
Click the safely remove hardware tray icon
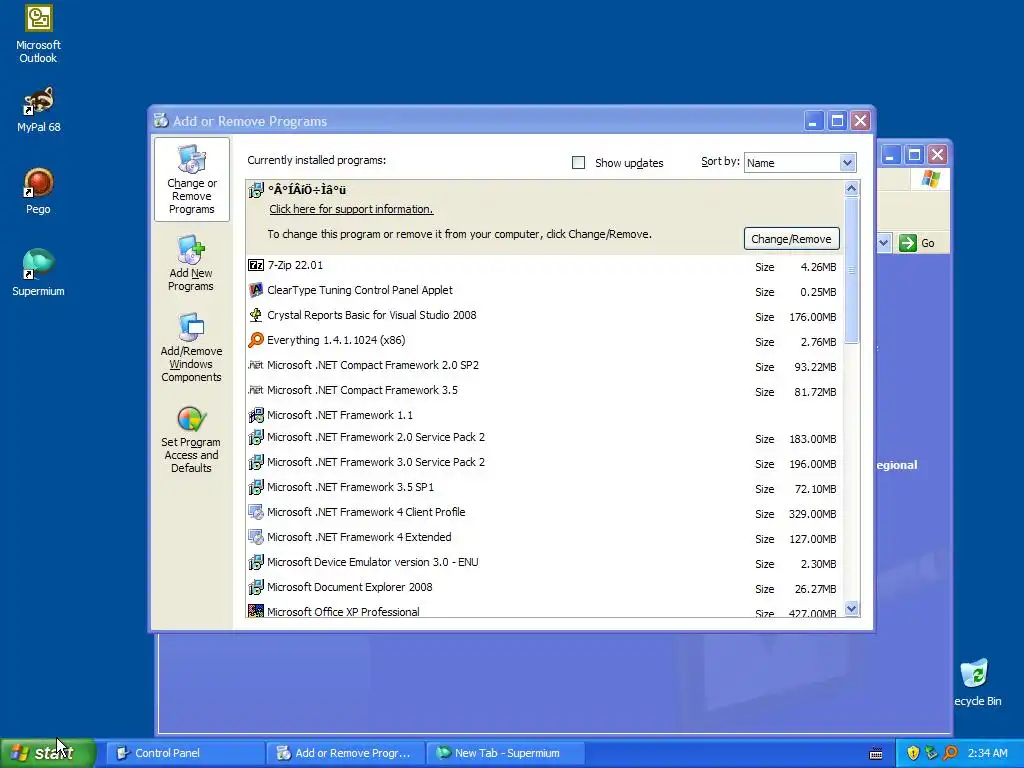coord(932,753)
